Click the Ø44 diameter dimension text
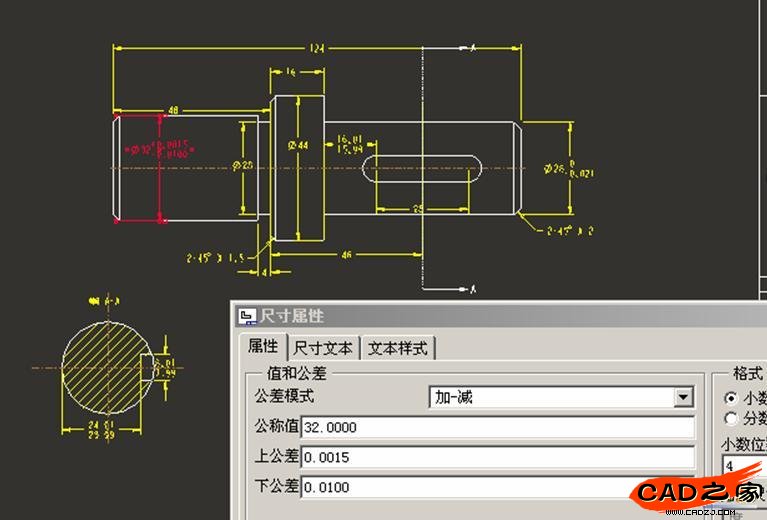Image resolution: width=767 pixels, height=520 pixels. click(x=298, y=145)
